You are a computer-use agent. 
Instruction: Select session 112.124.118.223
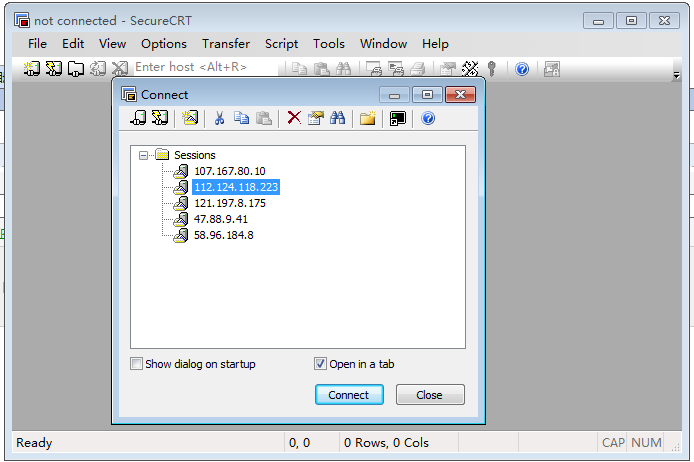coord(236,187)
